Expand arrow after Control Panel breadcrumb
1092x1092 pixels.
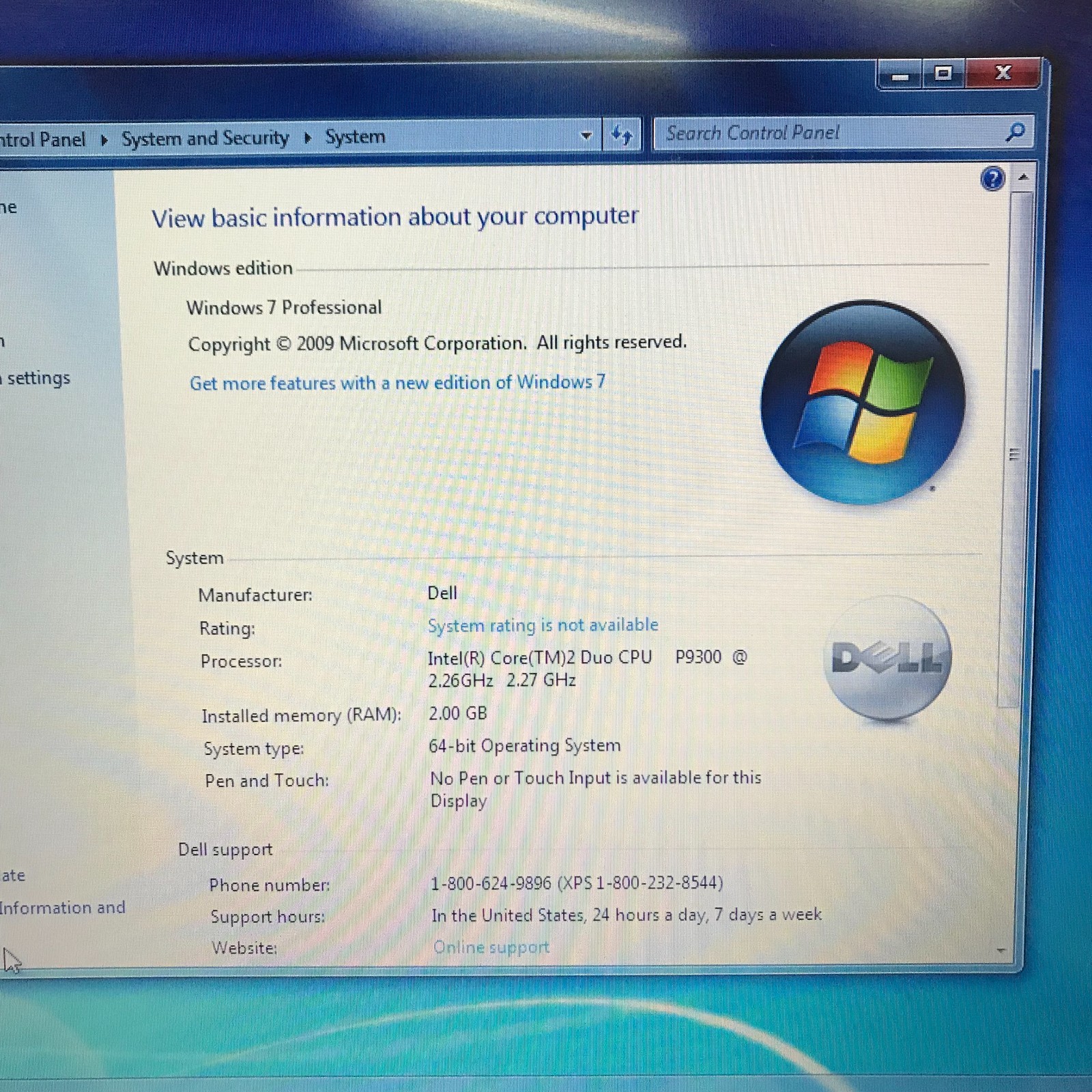pos(104,141)
